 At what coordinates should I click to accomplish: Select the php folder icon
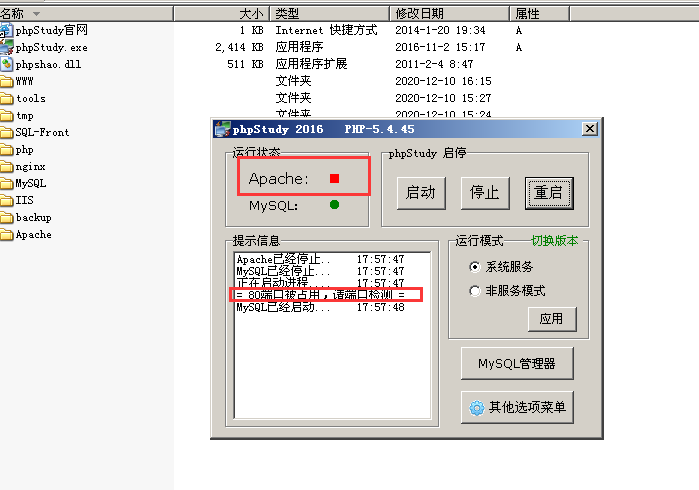[x=7, y=150]
